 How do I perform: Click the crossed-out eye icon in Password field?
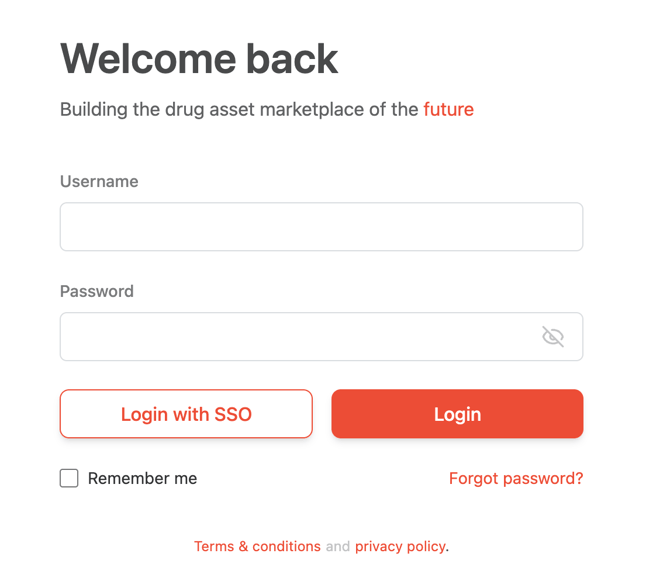click(x=553, y=337)
